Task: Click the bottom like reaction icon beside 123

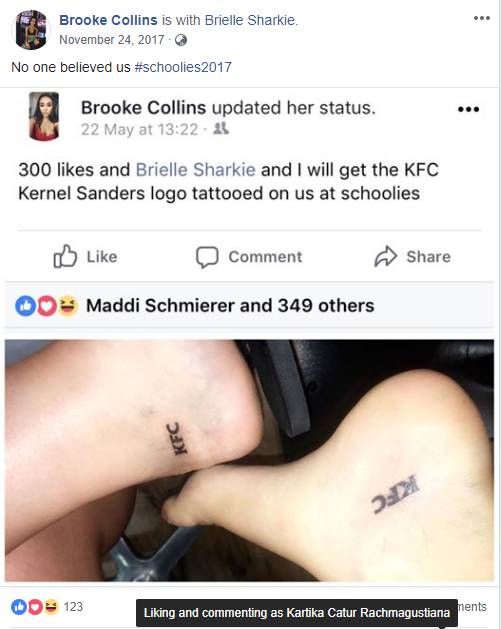Action: 19,607
